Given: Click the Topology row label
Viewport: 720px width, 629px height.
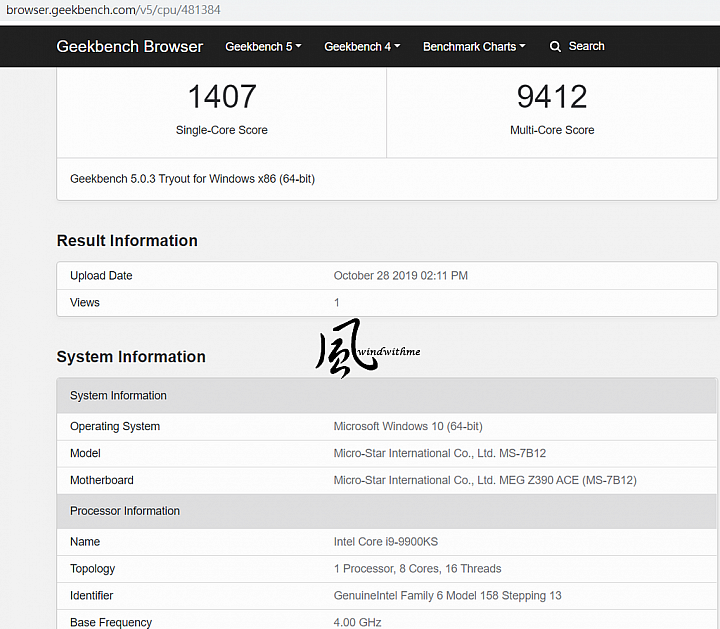Looking at the screenshot, I should point(92,569).
